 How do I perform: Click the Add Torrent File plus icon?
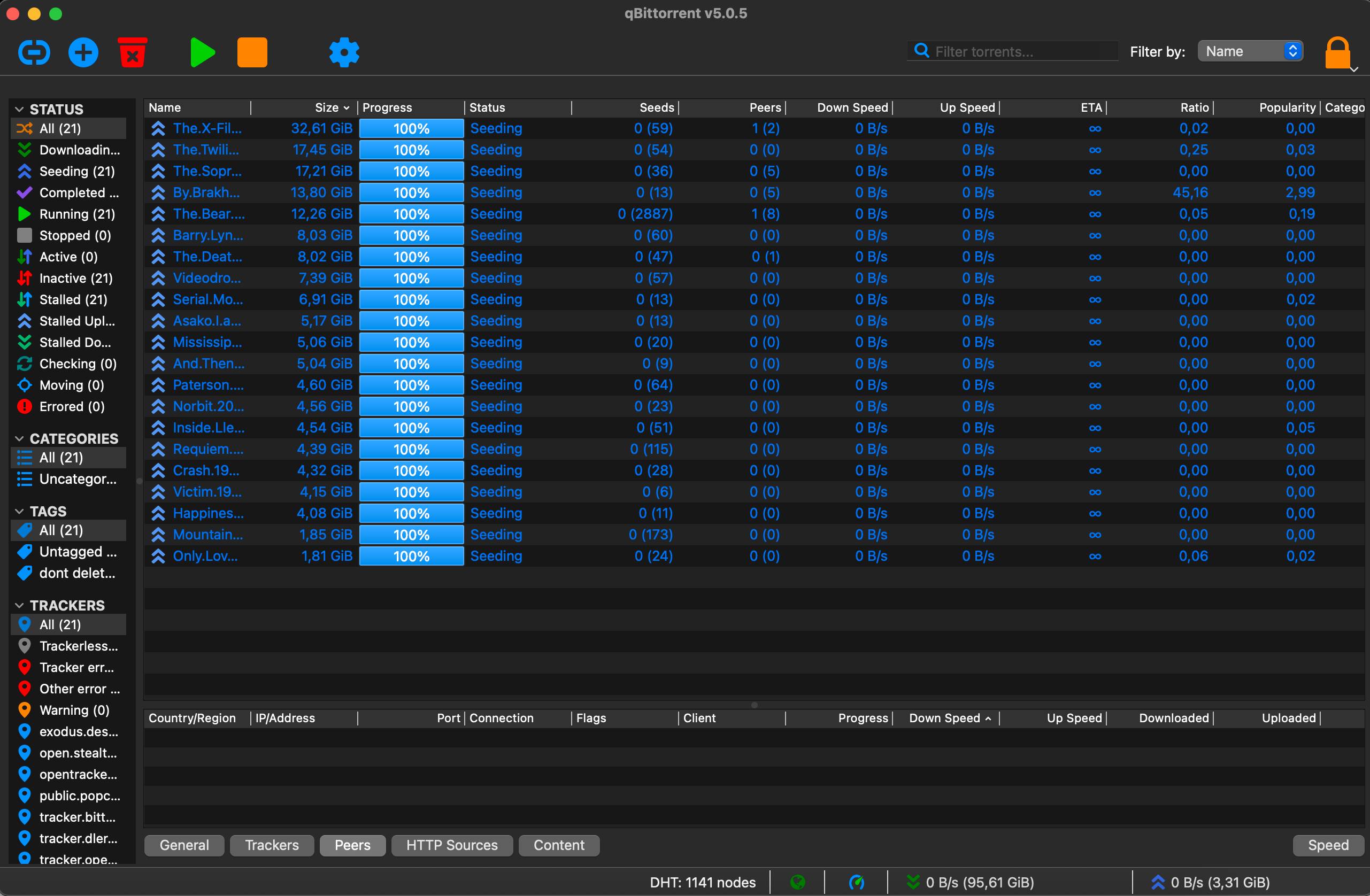pyautogui.click(x=83, y=53)
